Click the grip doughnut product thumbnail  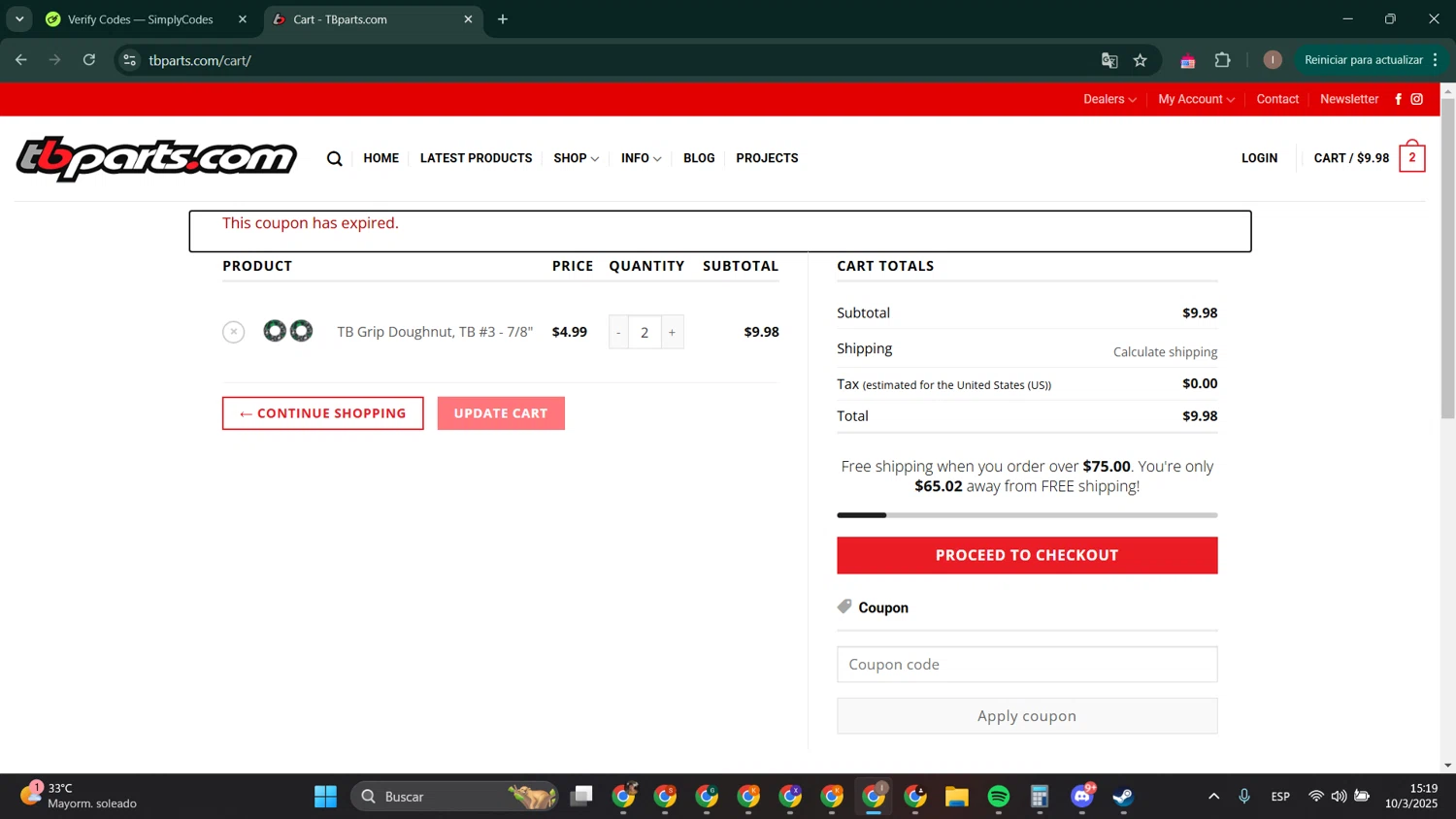click(288, 331)
